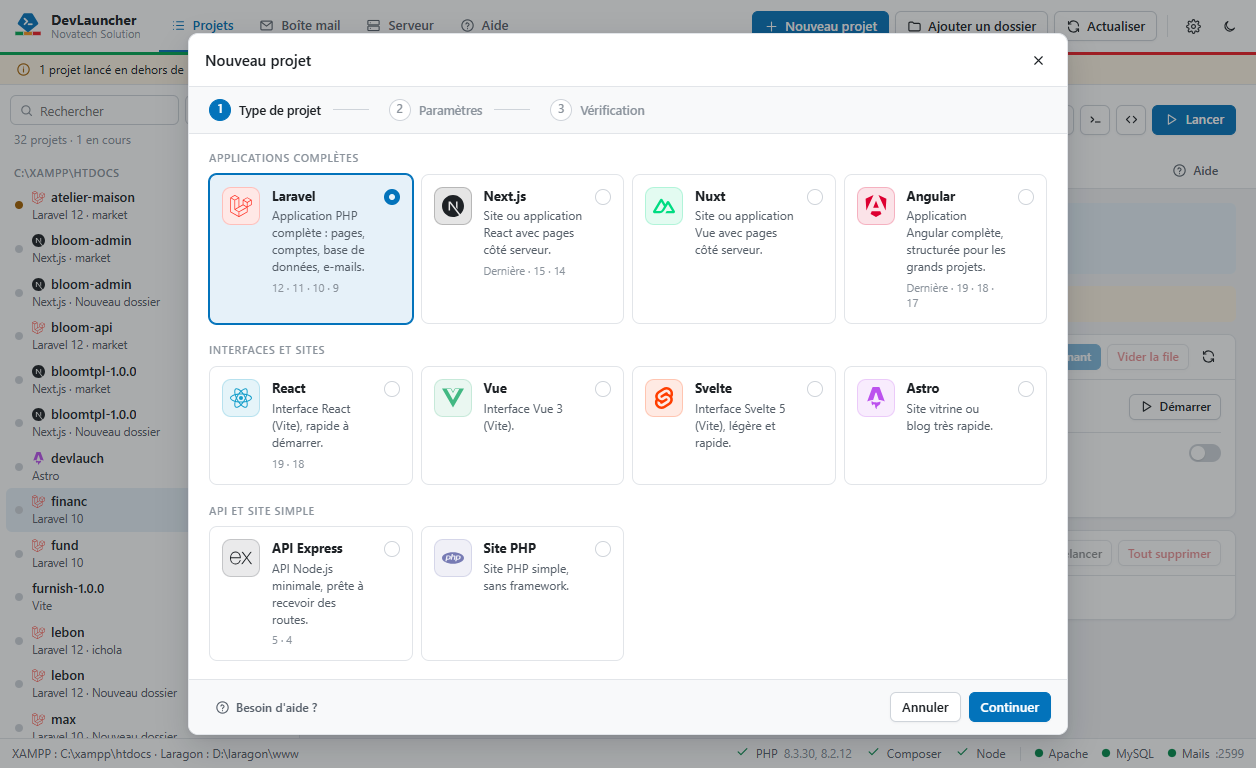This screenshot has height=768, width=1256.
Task: Go to step 3 Vérification
Action: [598, 110]
